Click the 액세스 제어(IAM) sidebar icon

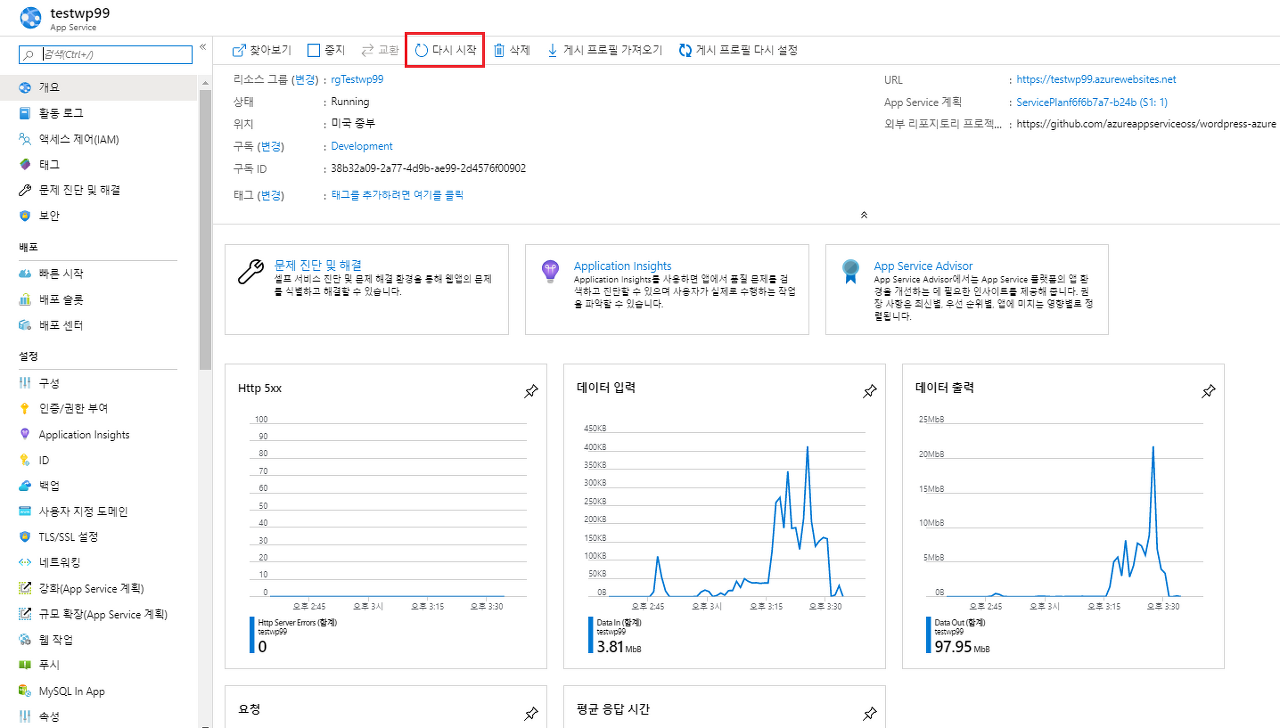coord(25,139)
